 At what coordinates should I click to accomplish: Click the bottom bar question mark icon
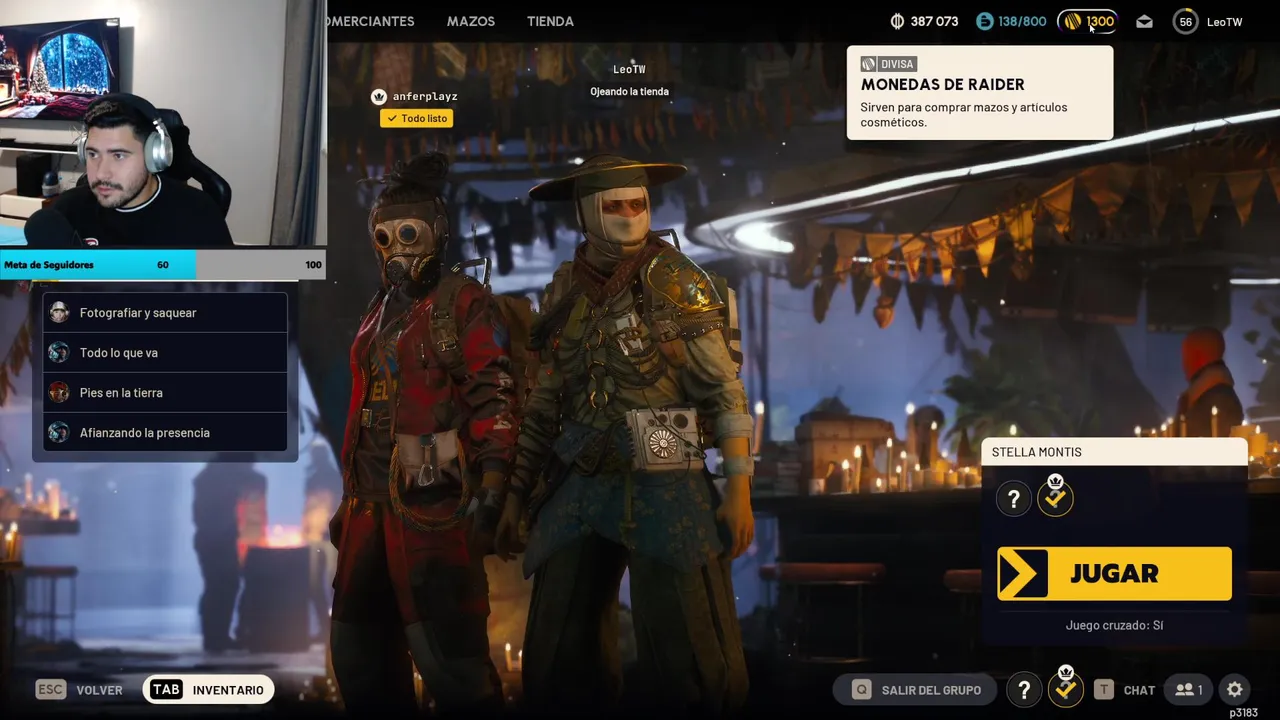(1024, 690)
